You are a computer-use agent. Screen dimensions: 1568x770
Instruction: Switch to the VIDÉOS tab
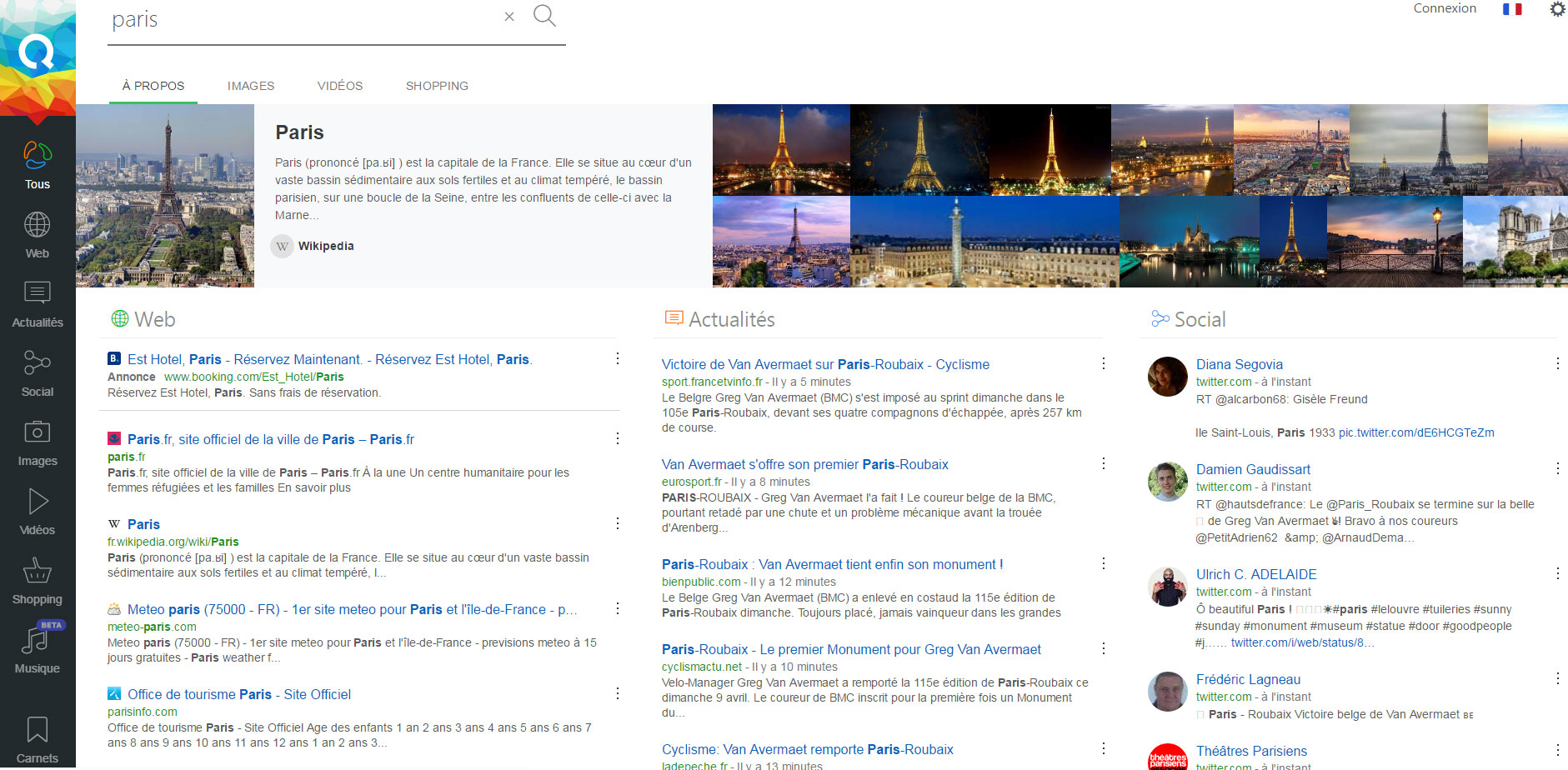pos(340,86)
